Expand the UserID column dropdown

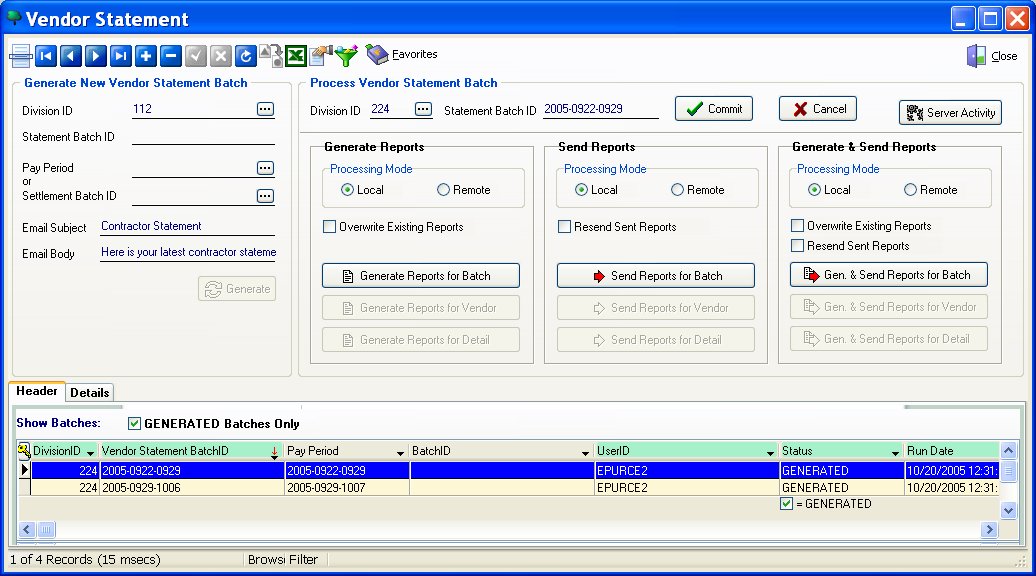pos(770,453)
